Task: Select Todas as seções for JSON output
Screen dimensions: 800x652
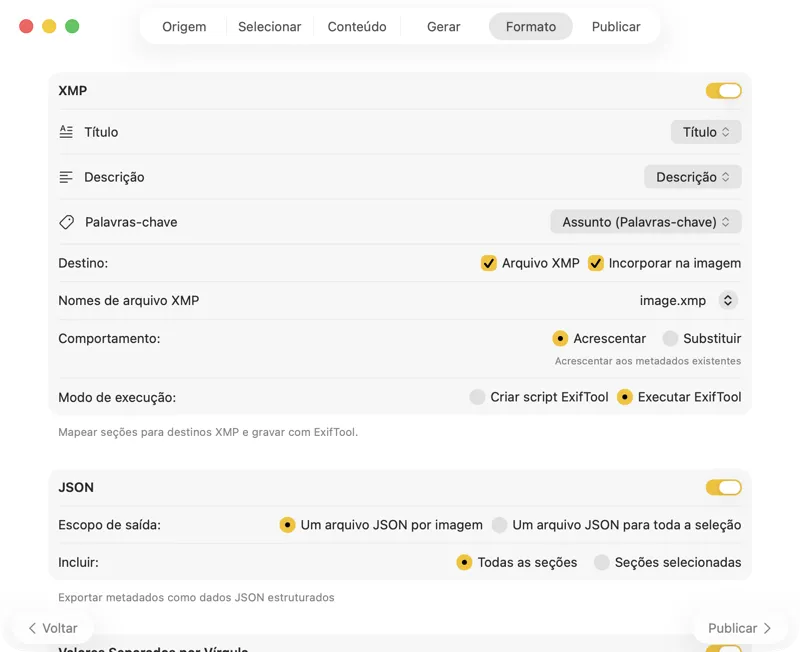Action: point(464,562)
